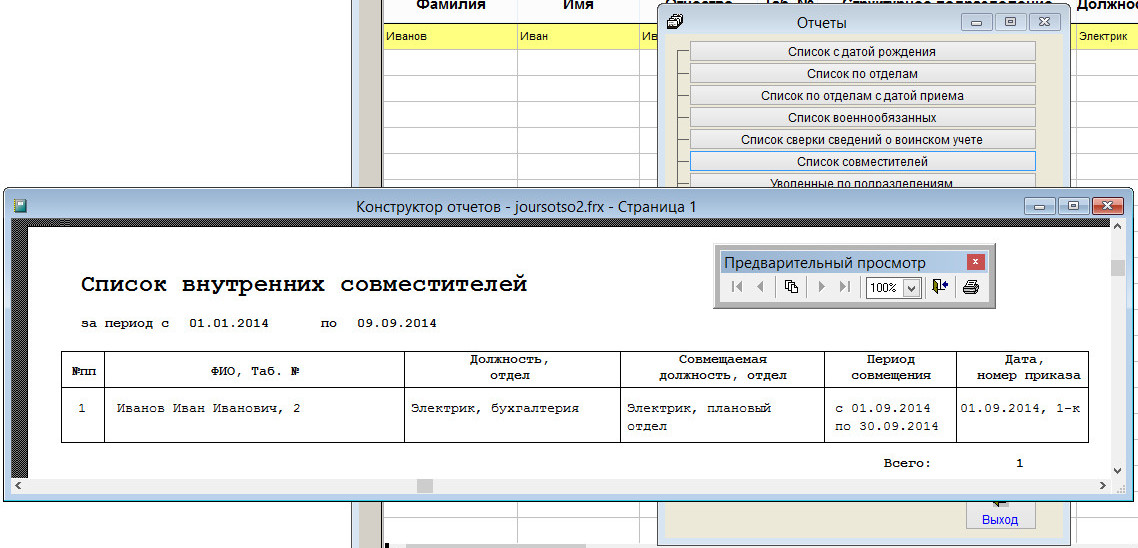This screenshot has height=548, width=1138.
Task: Go to first page in preview toolbar
Action: pos(737,287)
